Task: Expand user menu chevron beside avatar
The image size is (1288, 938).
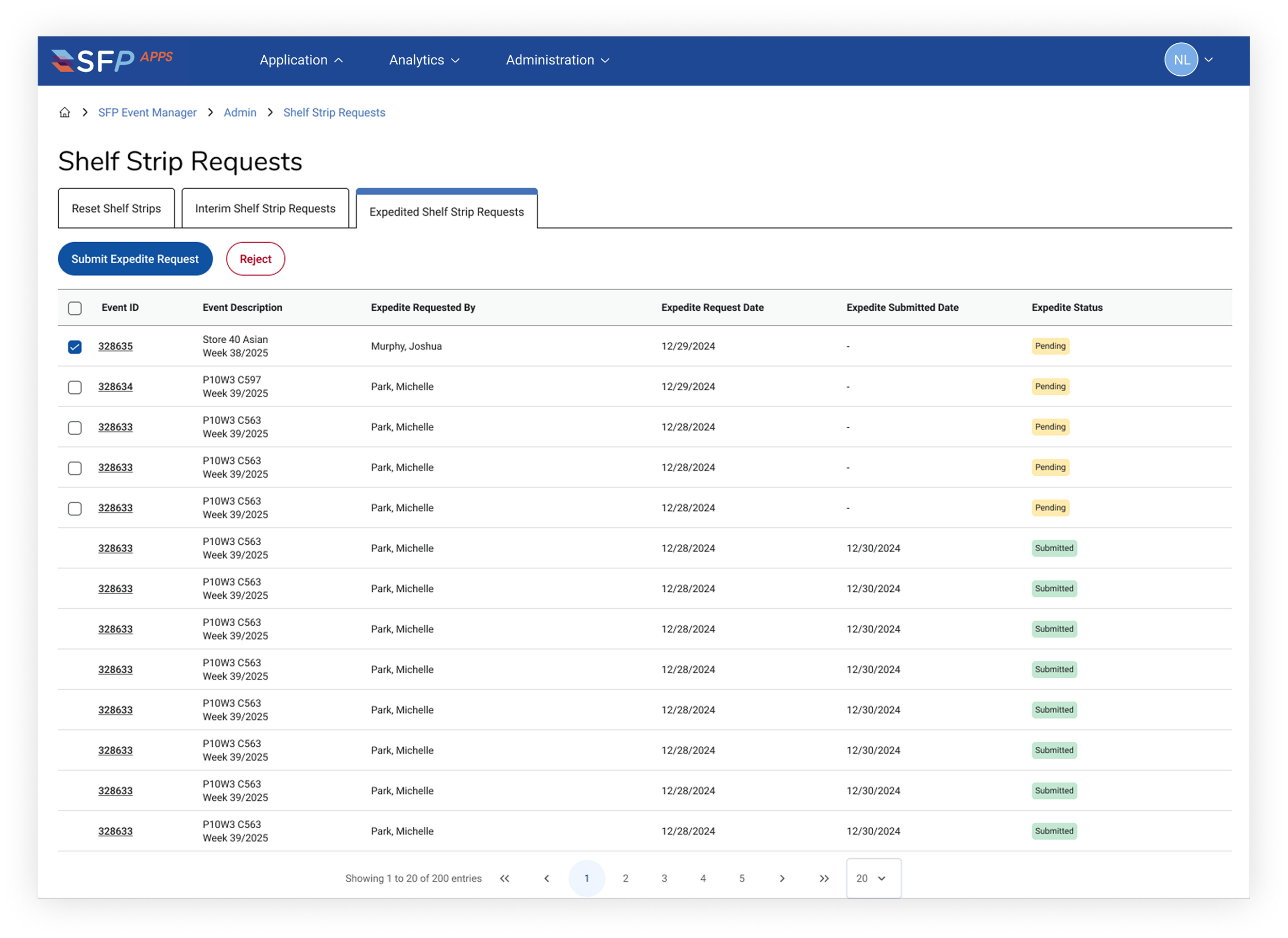Action: [1209, 60]
